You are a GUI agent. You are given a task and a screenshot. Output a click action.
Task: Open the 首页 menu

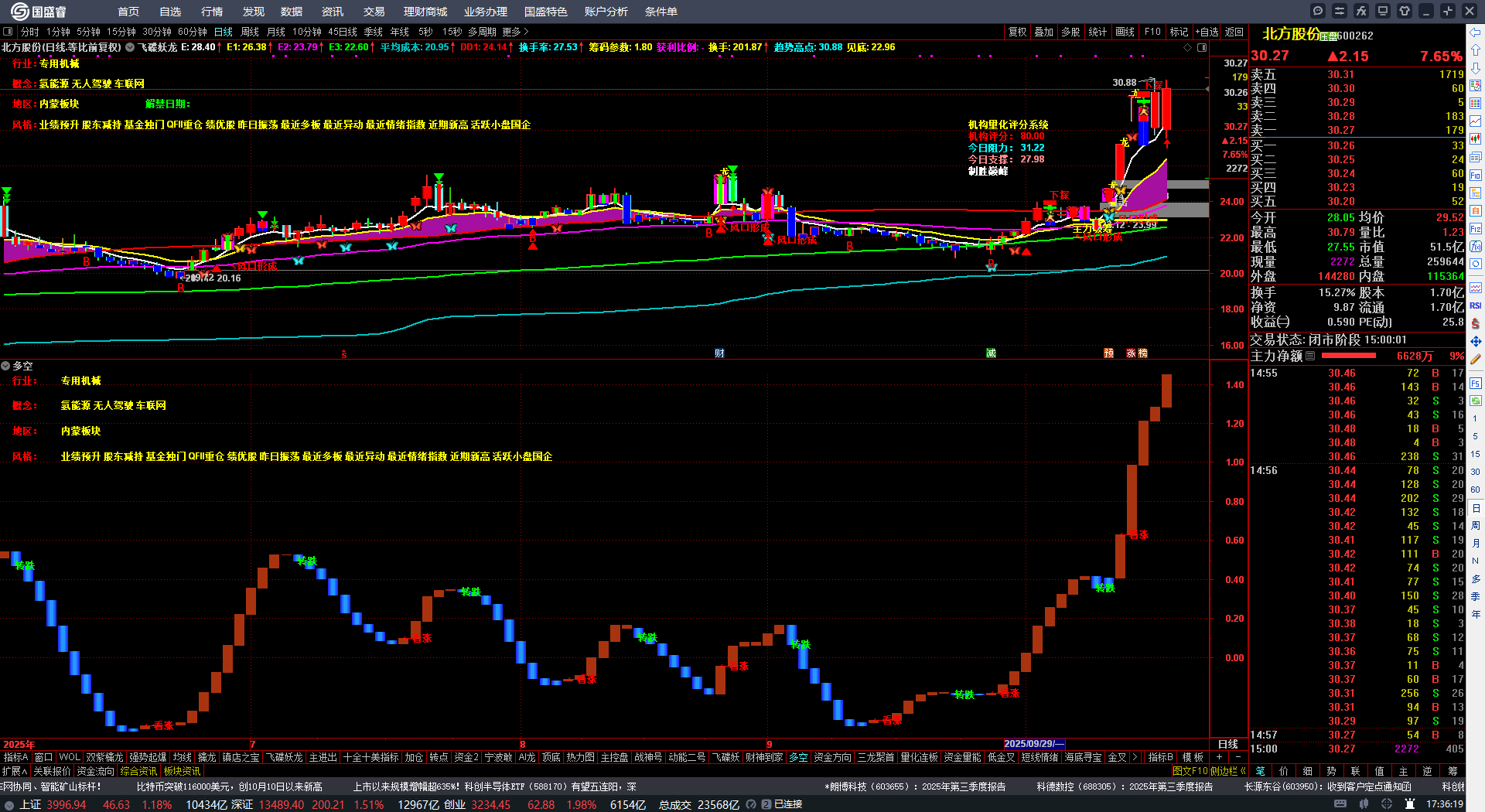pyautogui.click(x=128, y=12)
